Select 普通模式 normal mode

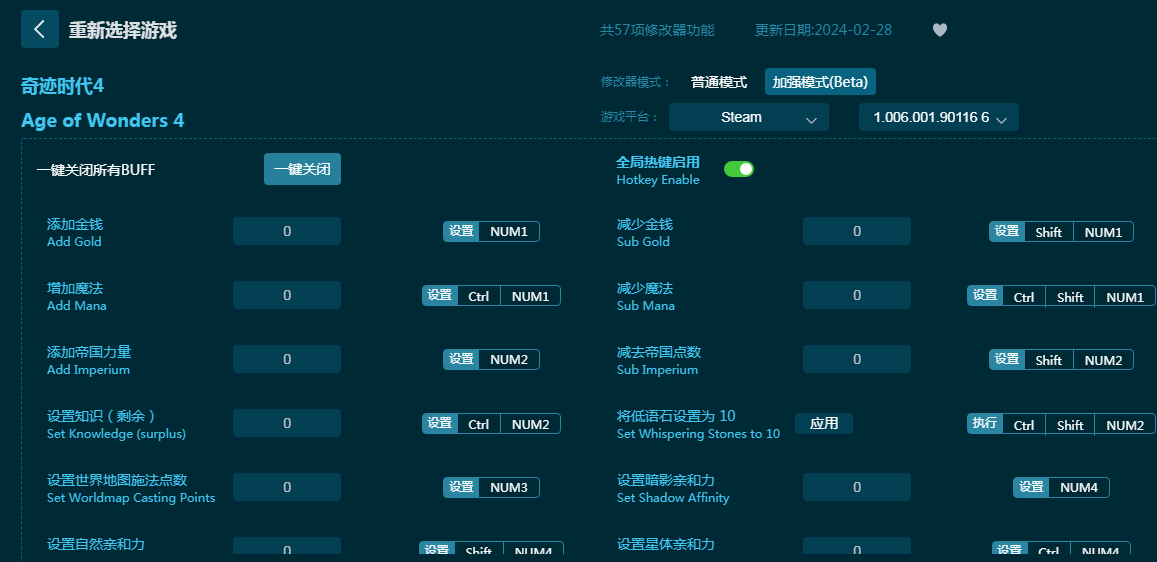click(719, 82)
